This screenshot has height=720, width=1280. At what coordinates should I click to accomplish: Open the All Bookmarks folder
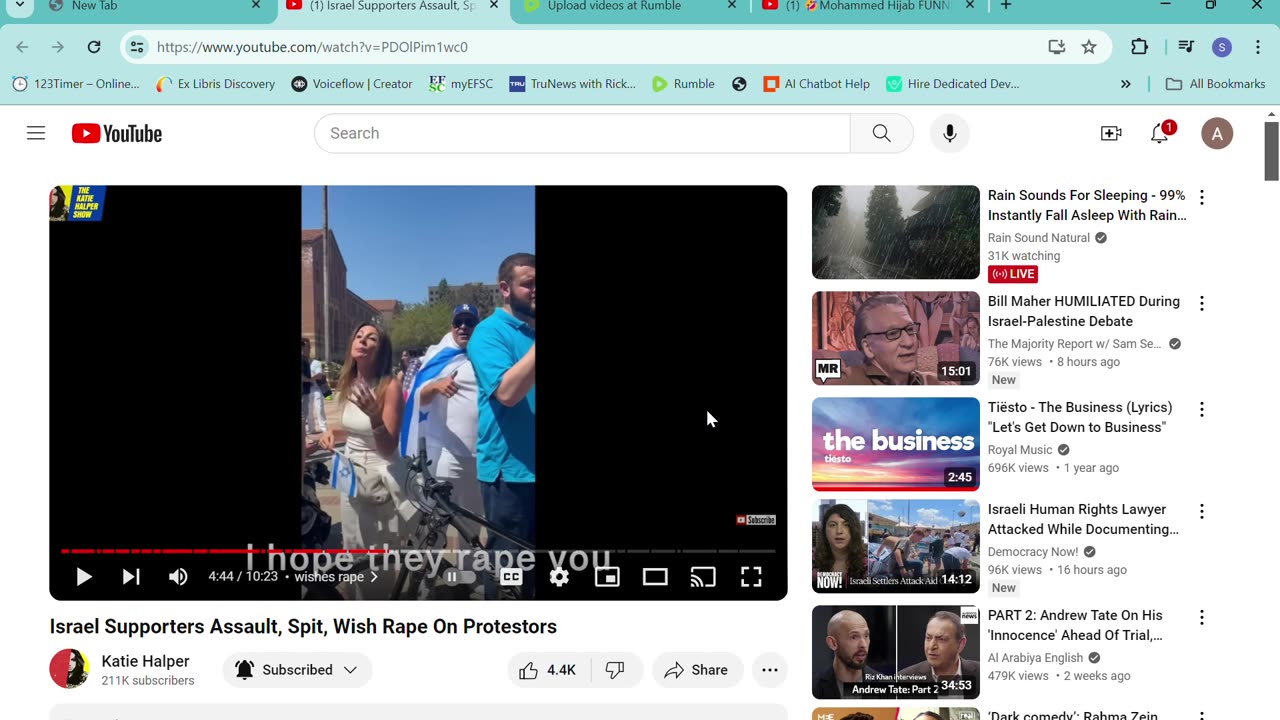(x=1217, y=84)
